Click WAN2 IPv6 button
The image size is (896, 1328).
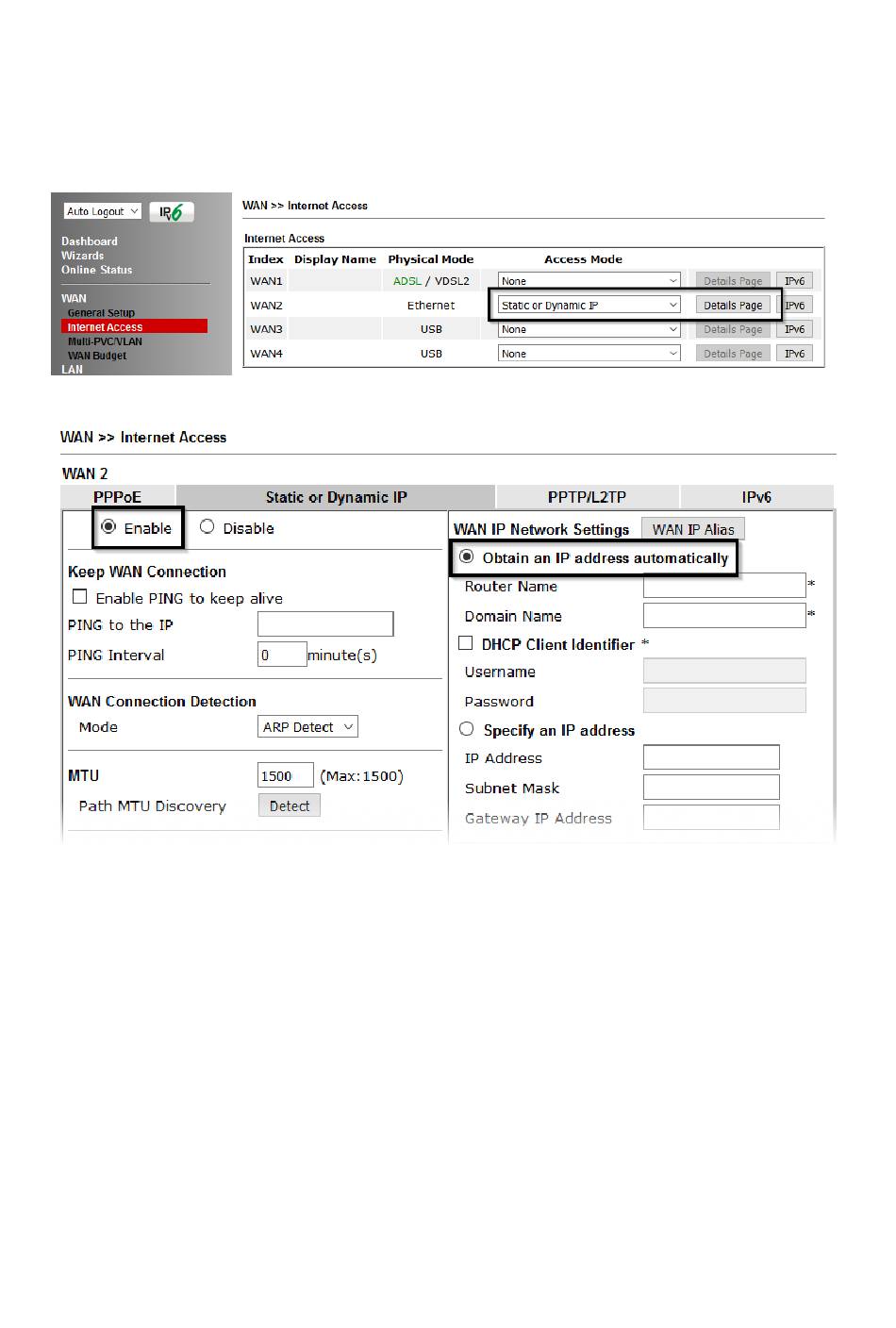point(795,306)
